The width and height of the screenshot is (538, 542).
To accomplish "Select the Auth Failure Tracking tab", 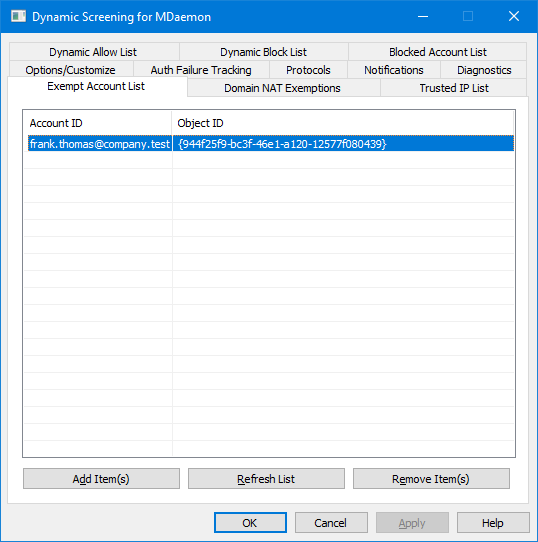I will coord(201,70).
